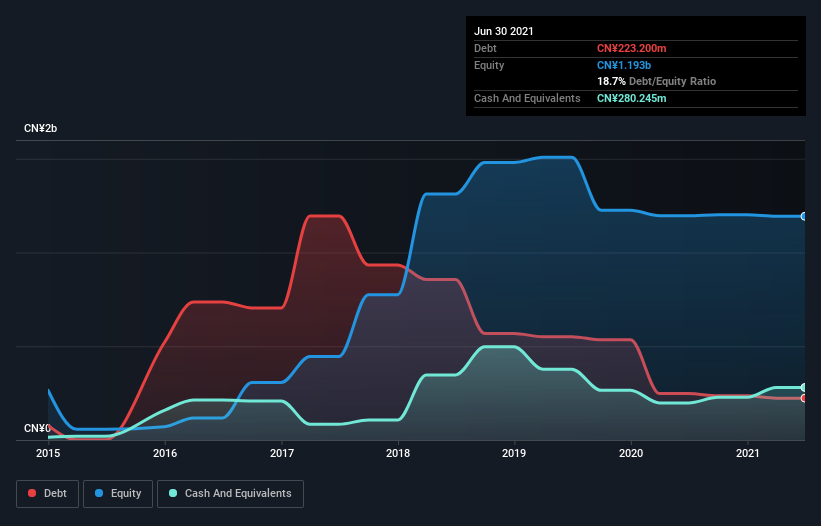The width and height of the screenshot is (821, 526).
Task: Click the teal Cash endpoint marker at chart's right edge
Action: pos(804,387)
